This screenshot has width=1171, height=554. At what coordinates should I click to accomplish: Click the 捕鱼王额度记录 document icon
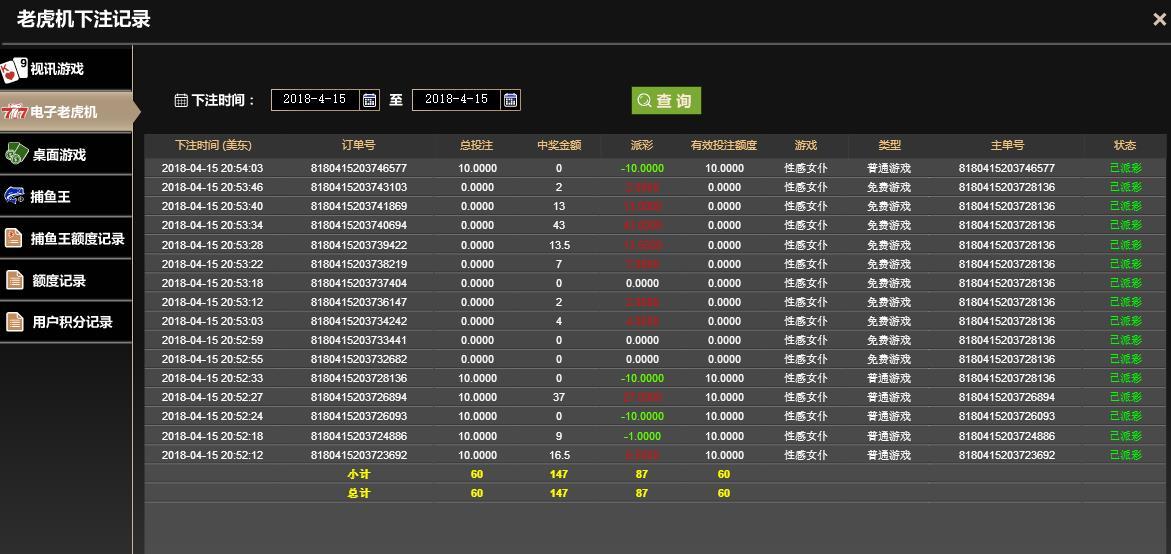(x=14, y=238)
